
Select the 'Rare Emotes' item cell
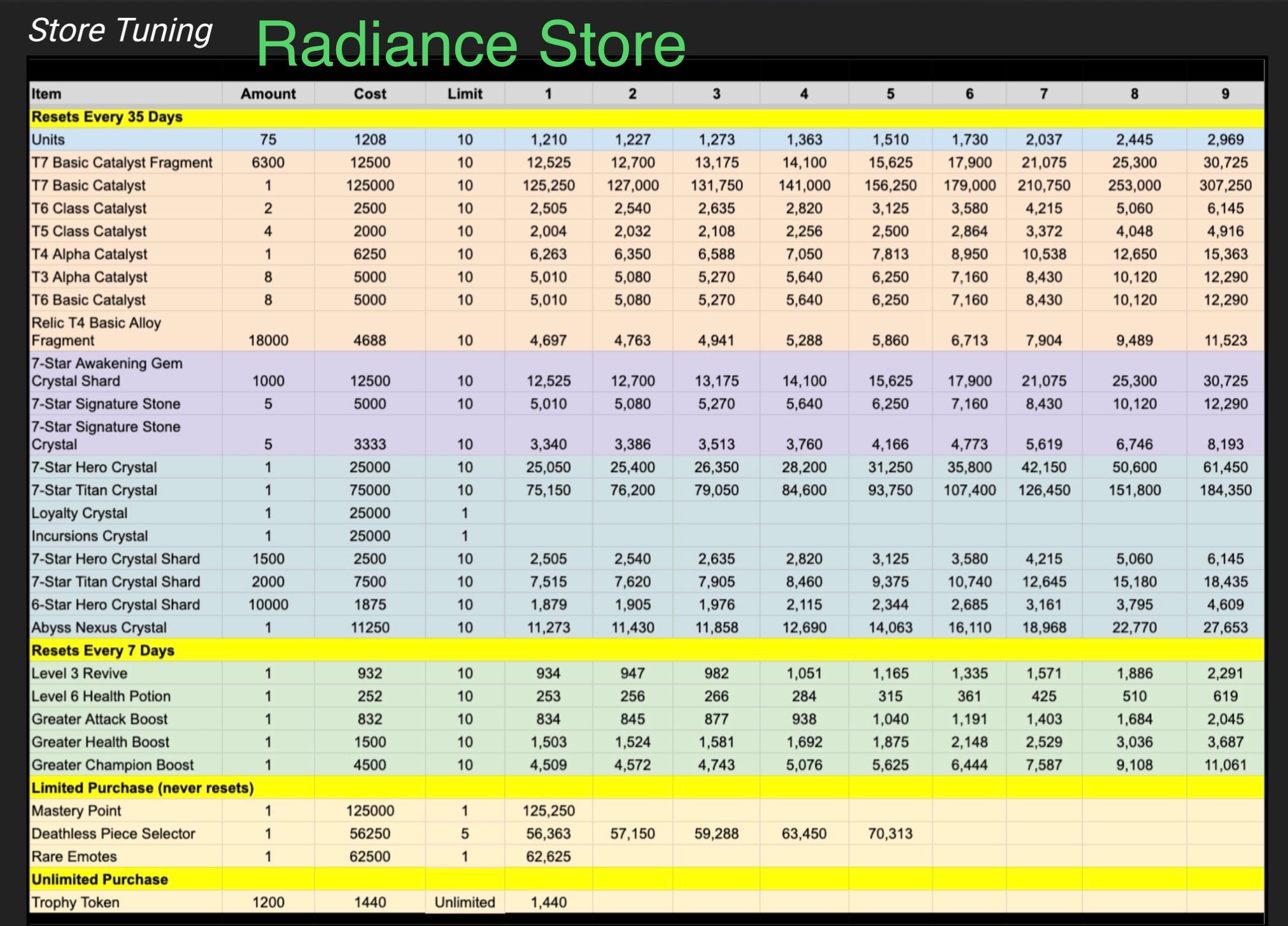pyautogui.click(x=125, y=857)
